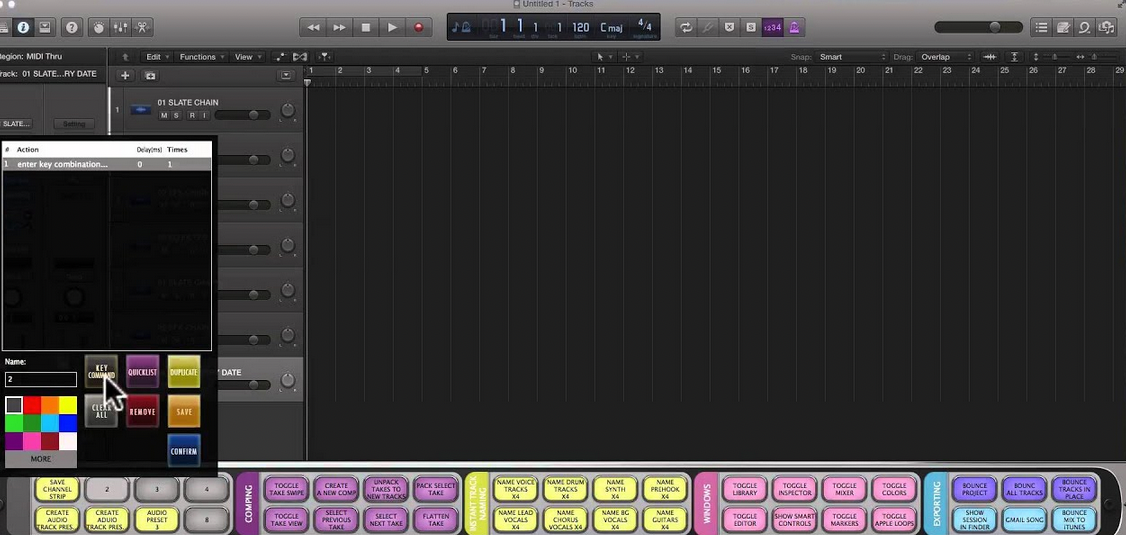Open the Functions menu

(202, 57)
